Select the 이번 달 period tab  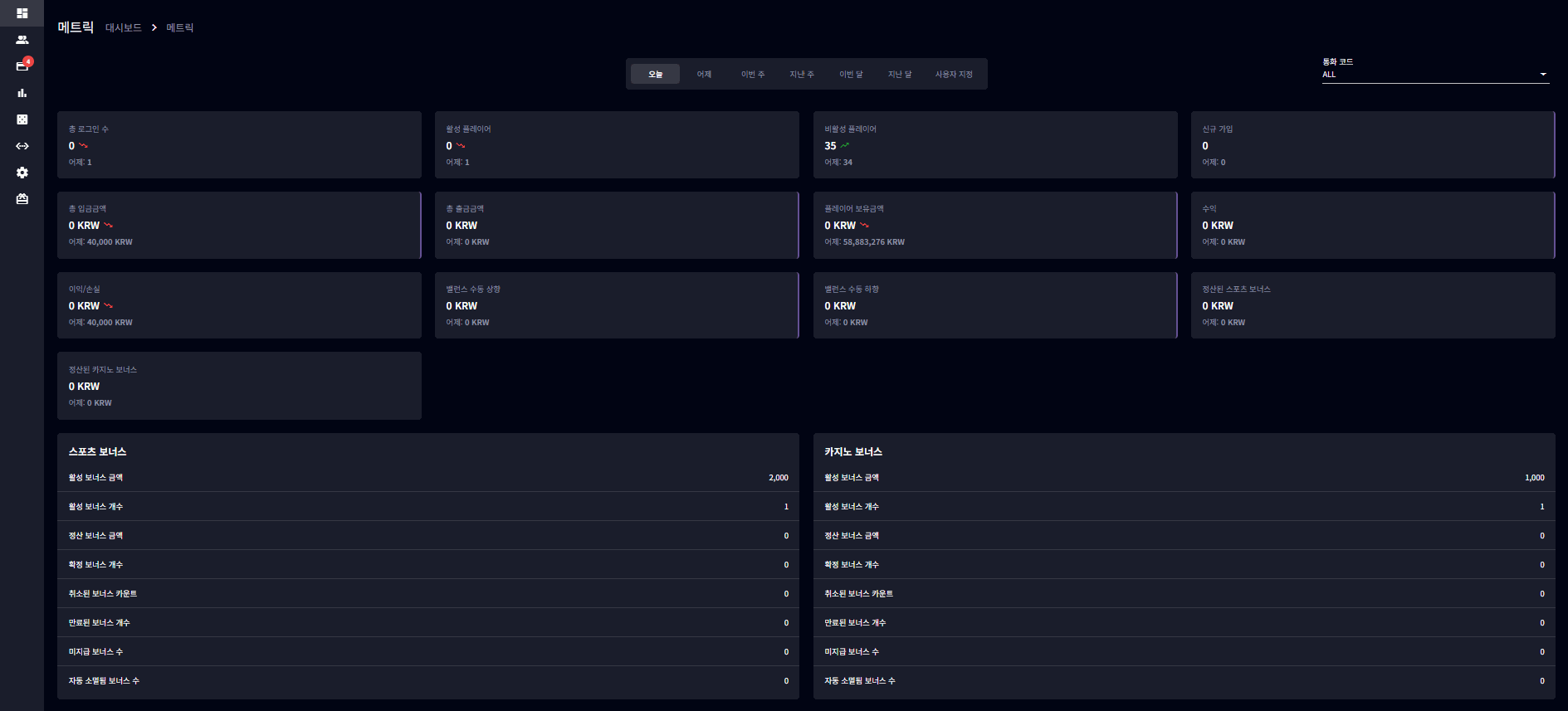(x=851, y=74)
